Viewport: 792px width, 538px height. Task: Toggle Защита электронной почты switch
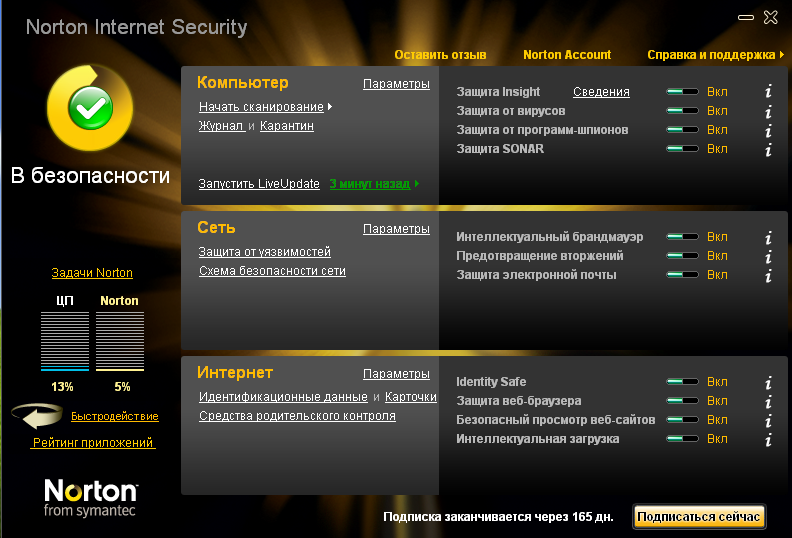pos(682,275)
